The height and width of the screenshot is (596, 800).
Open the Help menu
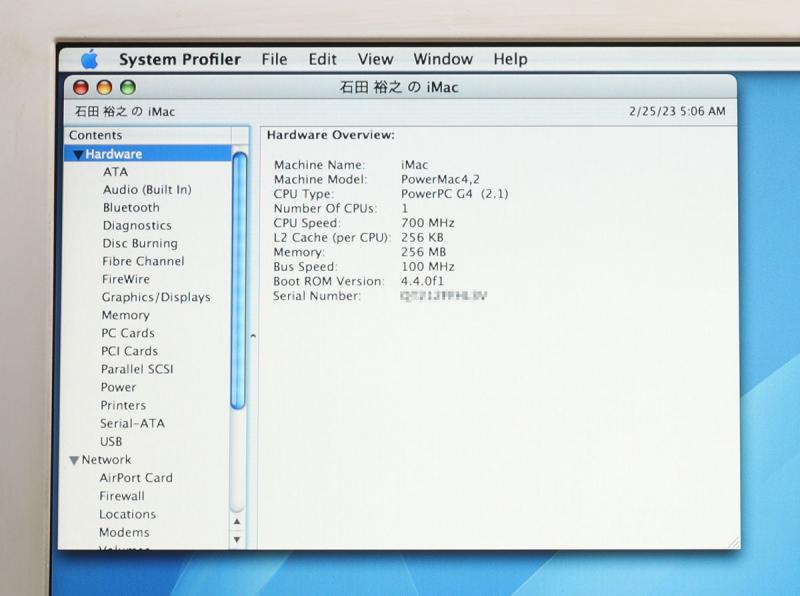click(510, 60)
